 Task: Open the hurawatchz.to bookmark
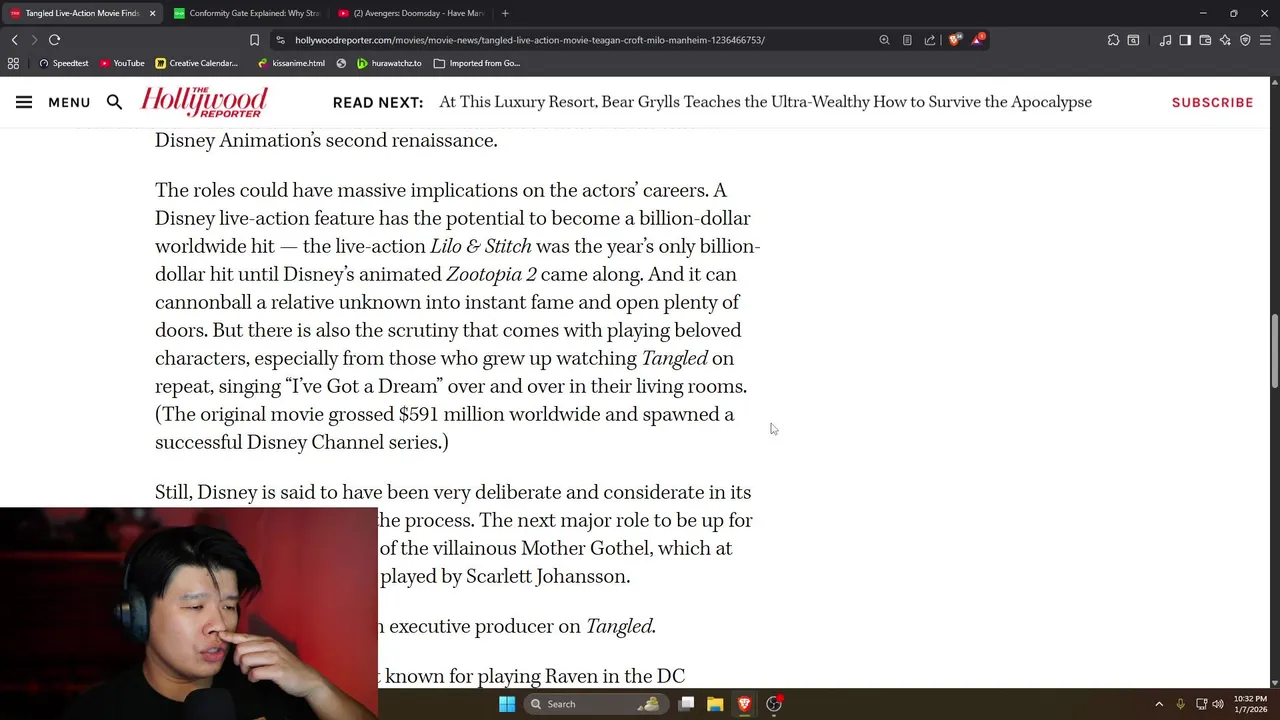(x=389, y=63)
